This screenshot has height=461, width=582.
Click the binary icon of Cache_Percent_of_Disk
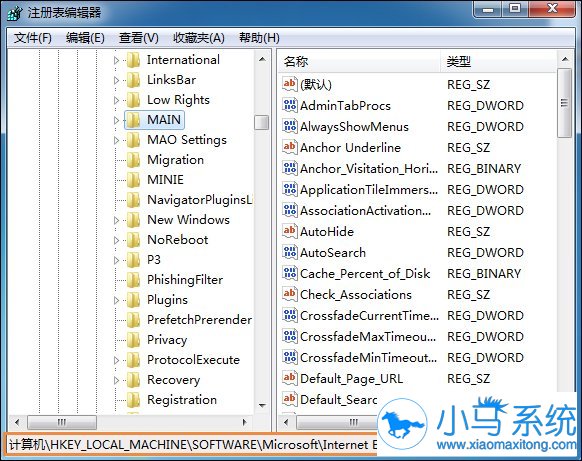coord(290,273)
